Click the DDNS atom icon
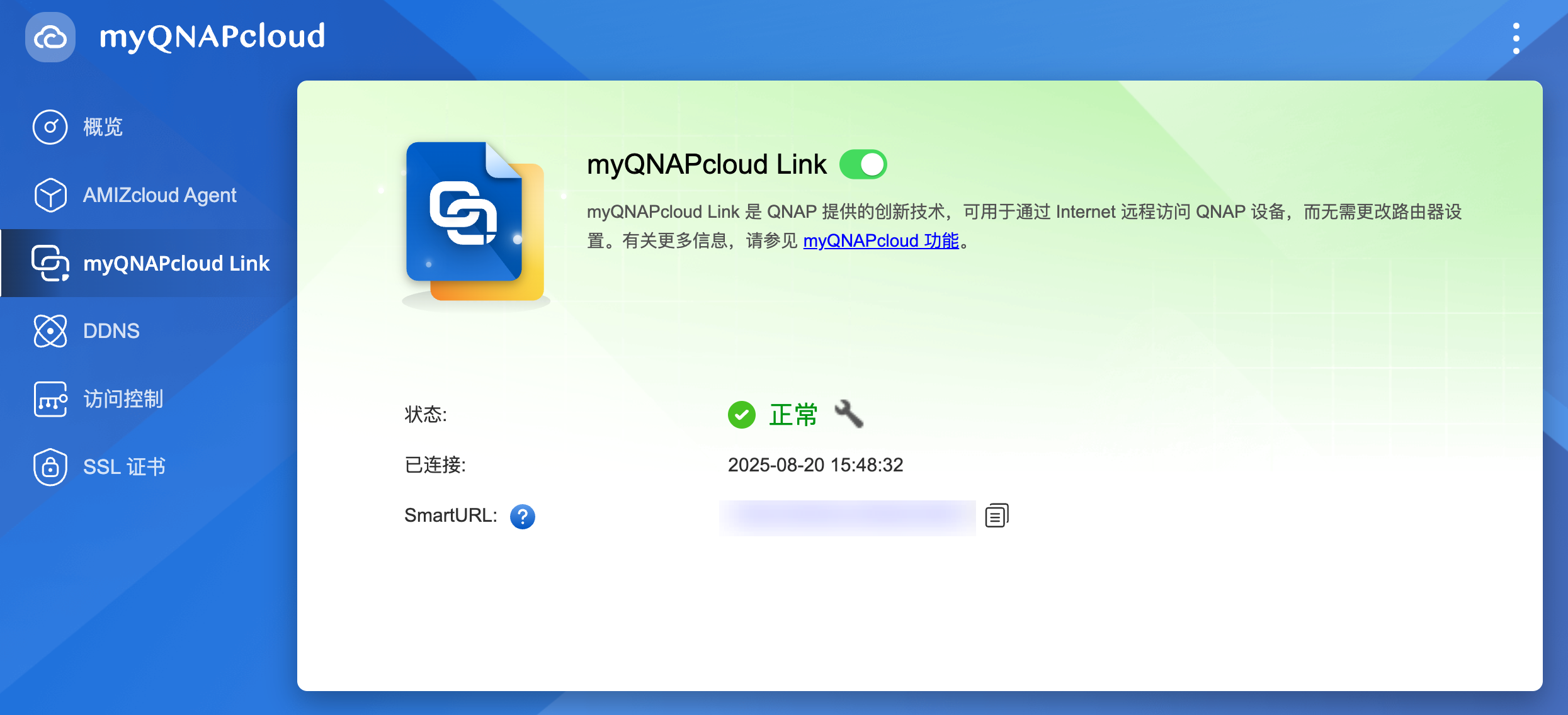This screenshot has width=1568, height=715. click(50, 331)
